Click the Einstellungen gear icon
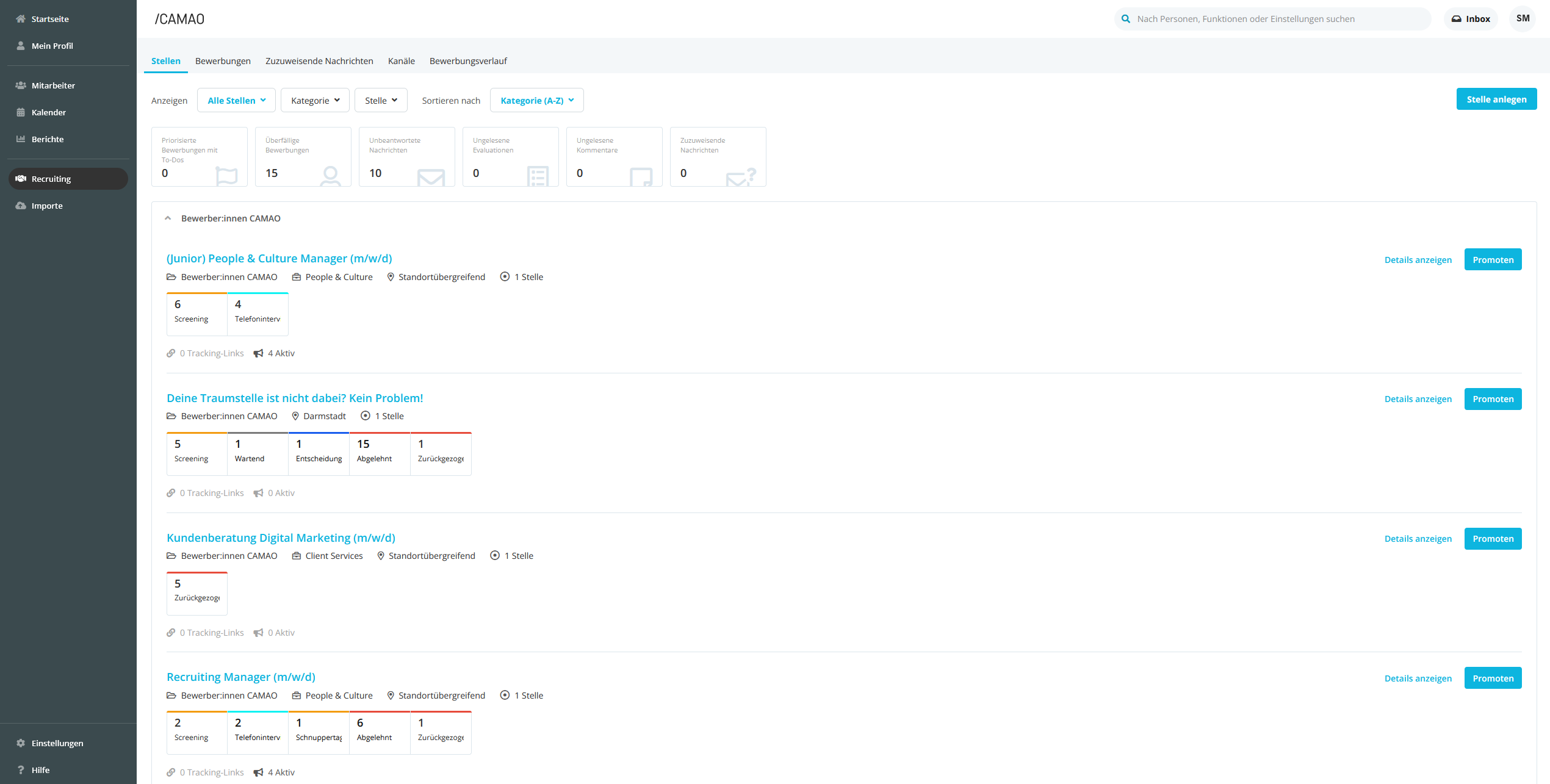Image resolution: width=1550 pixels, height=784 pixels. point(21,743)
